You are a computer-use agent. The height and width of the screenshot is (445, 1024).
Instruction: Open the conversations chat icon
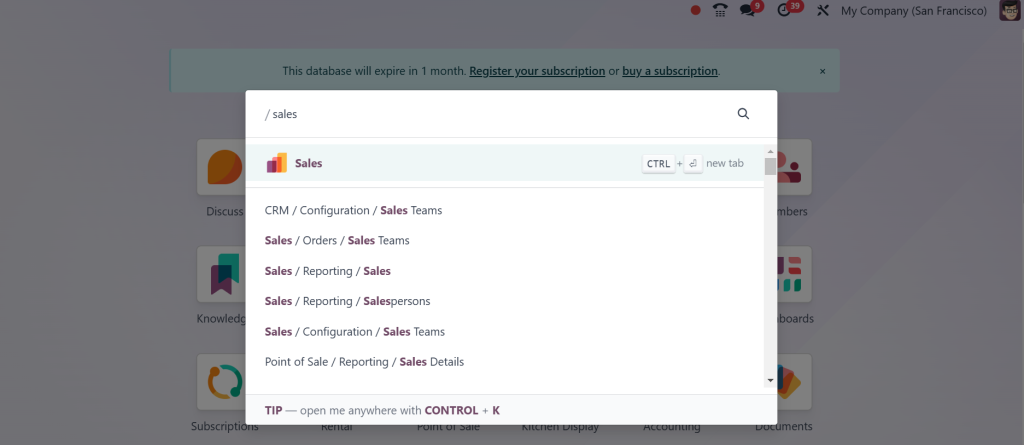point(748,10)
